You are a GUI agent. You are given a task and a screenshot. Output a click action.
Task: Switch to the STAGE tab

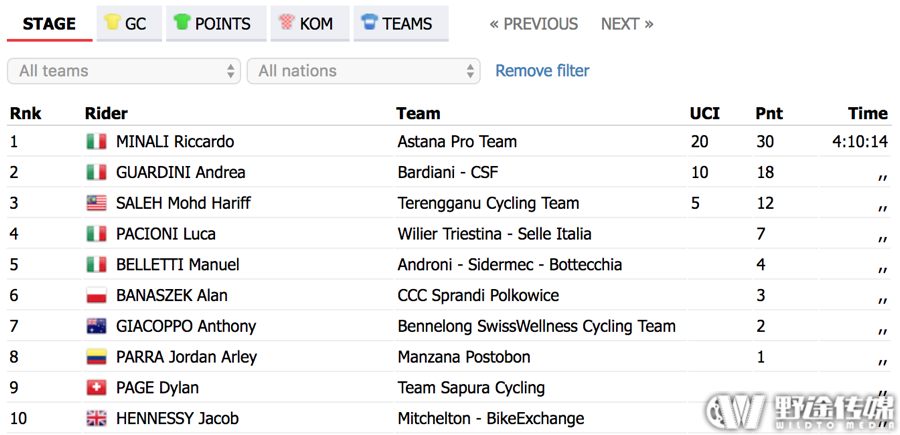tap(49, 24)
